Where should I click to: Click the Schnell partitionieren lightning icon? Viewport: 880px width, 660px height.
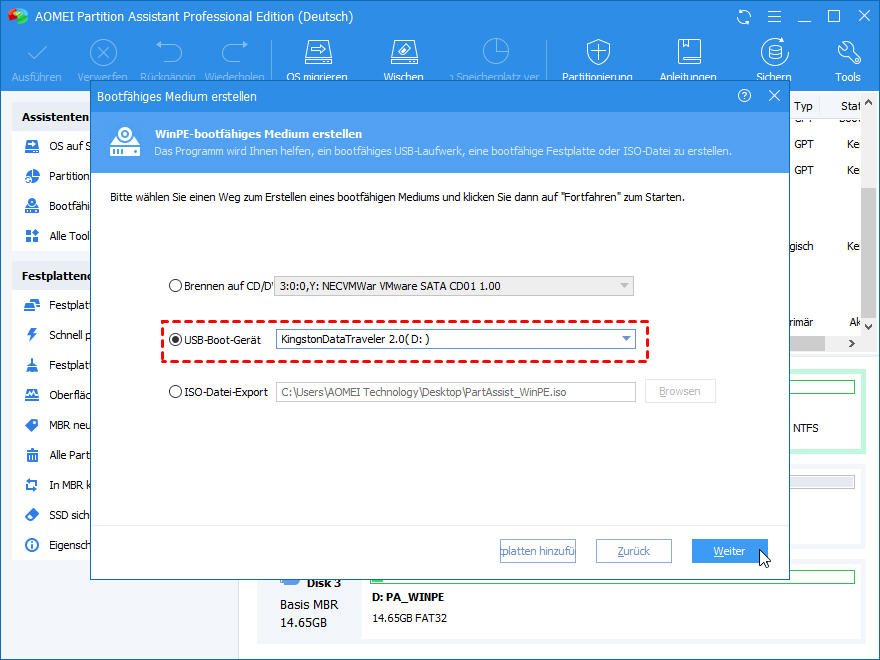32,335
